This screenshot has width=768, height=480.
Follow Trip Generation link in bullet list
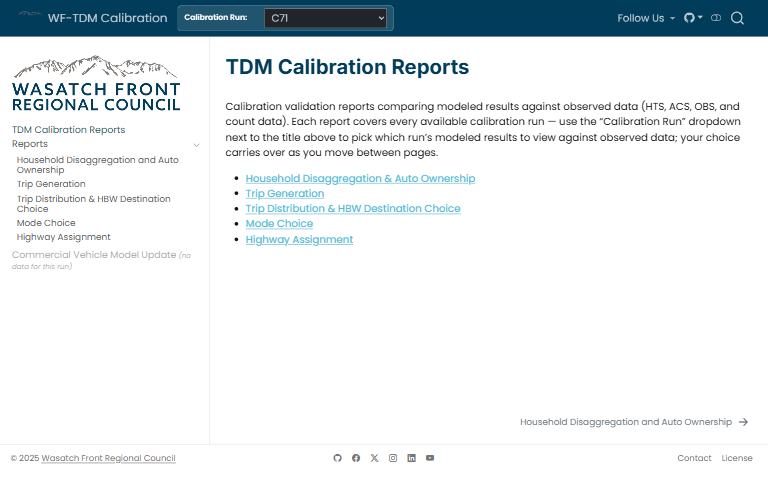point(285,194)
